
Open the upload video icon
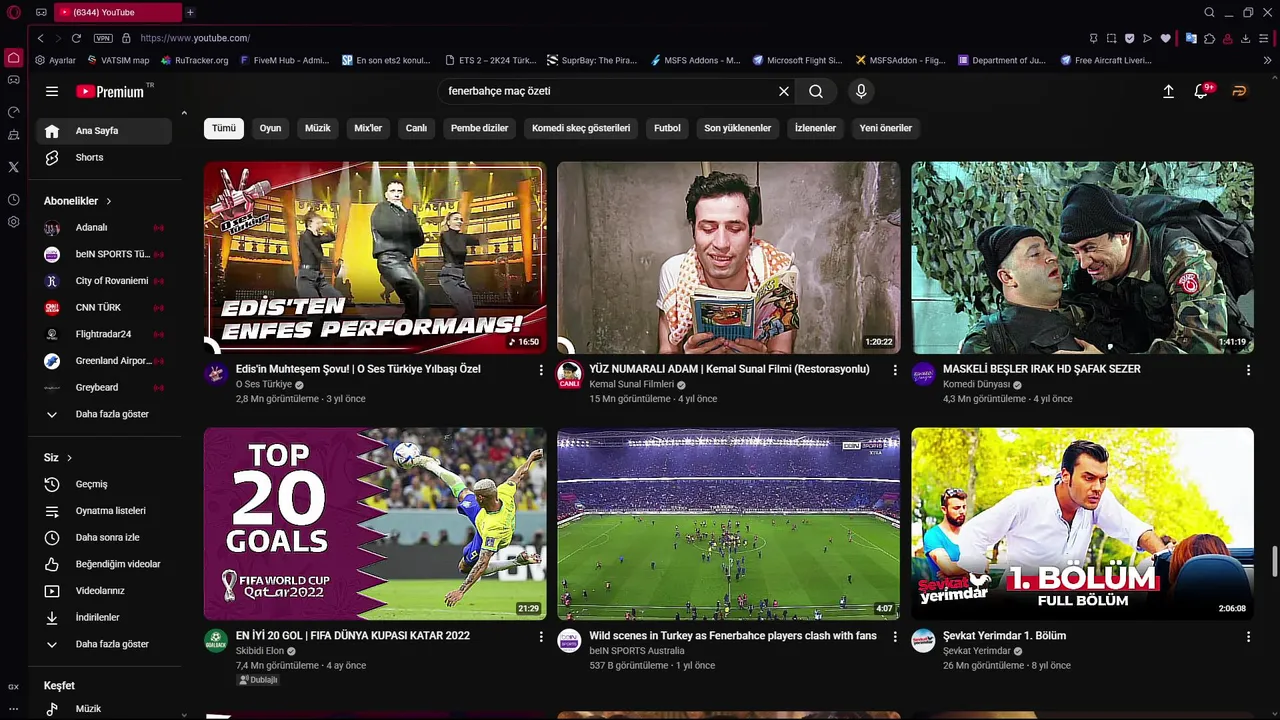[1168, 91]
